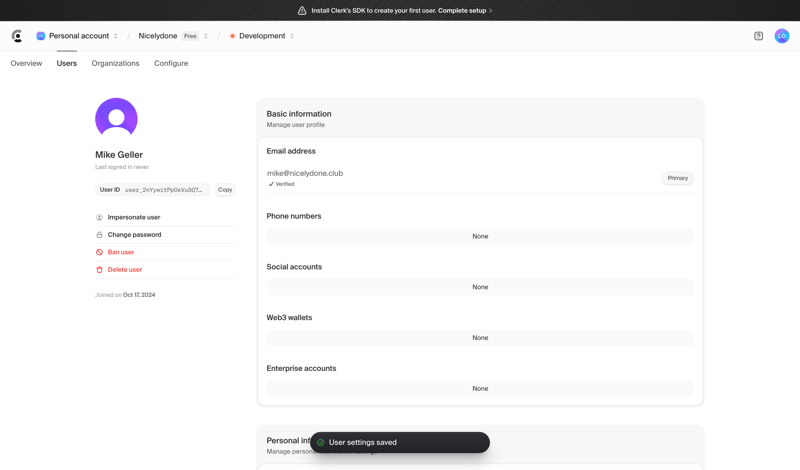Open the help icon in header
Screen dimensions: 800x470
[758, 36]
